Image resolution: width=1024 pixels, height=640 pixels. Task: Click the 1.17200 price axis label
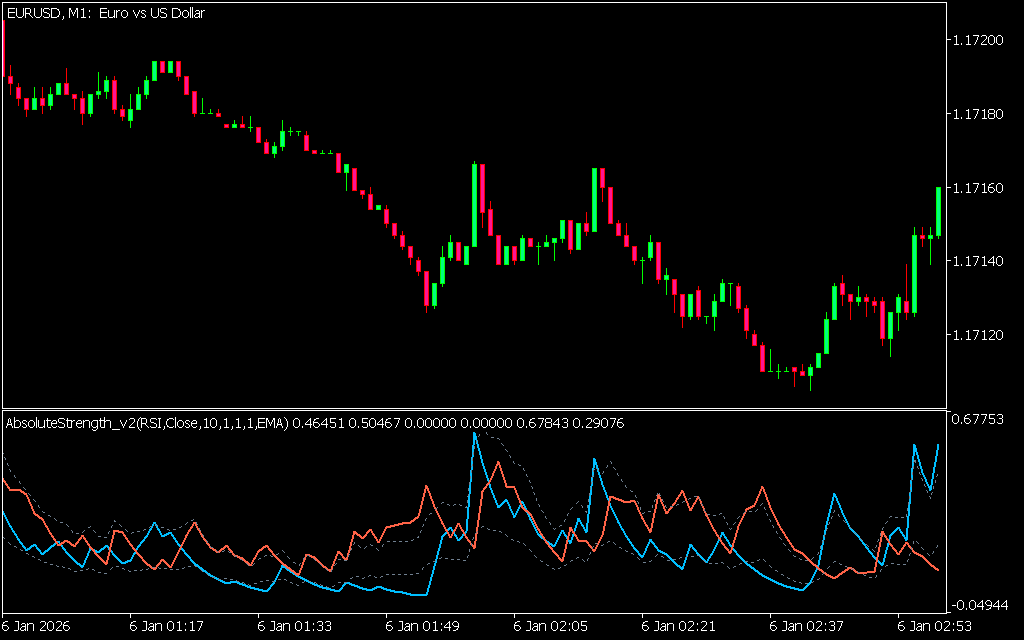coord(979,40)
